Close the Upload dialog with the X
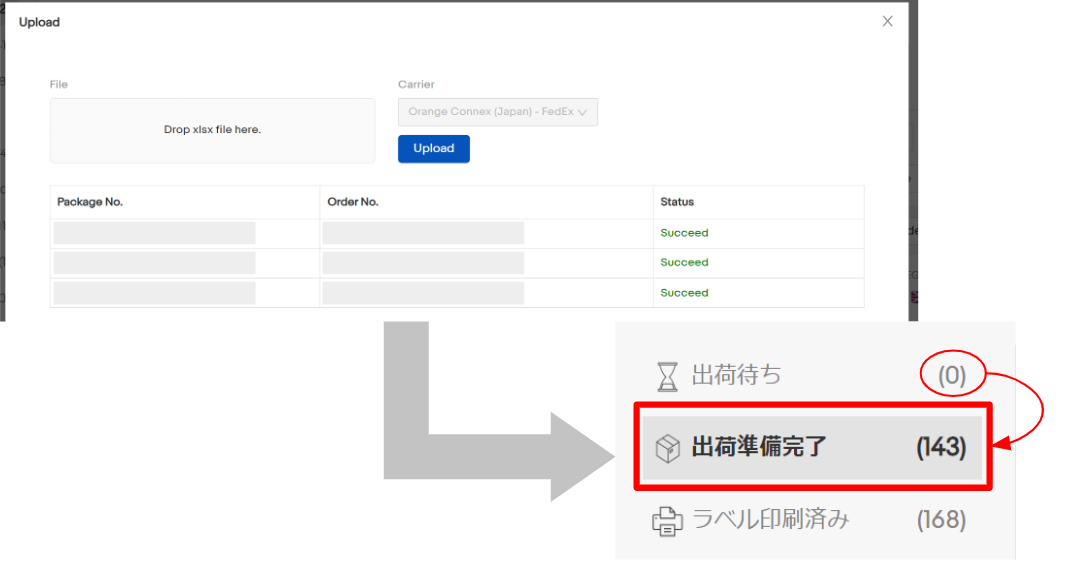Screen dimensions: 1092x580 click(887, 21)
